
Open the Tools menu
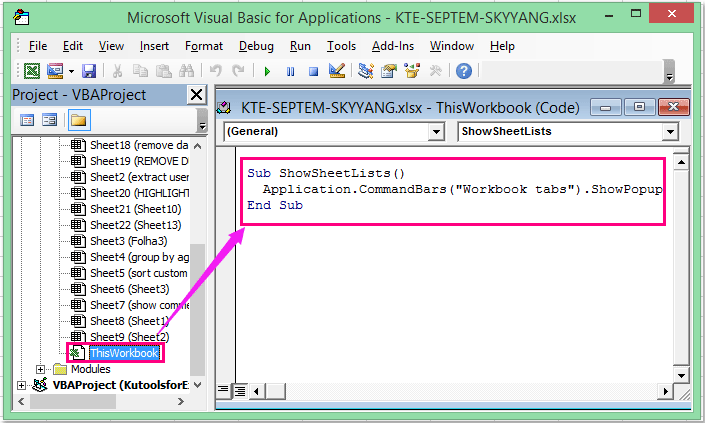[341, 46]
